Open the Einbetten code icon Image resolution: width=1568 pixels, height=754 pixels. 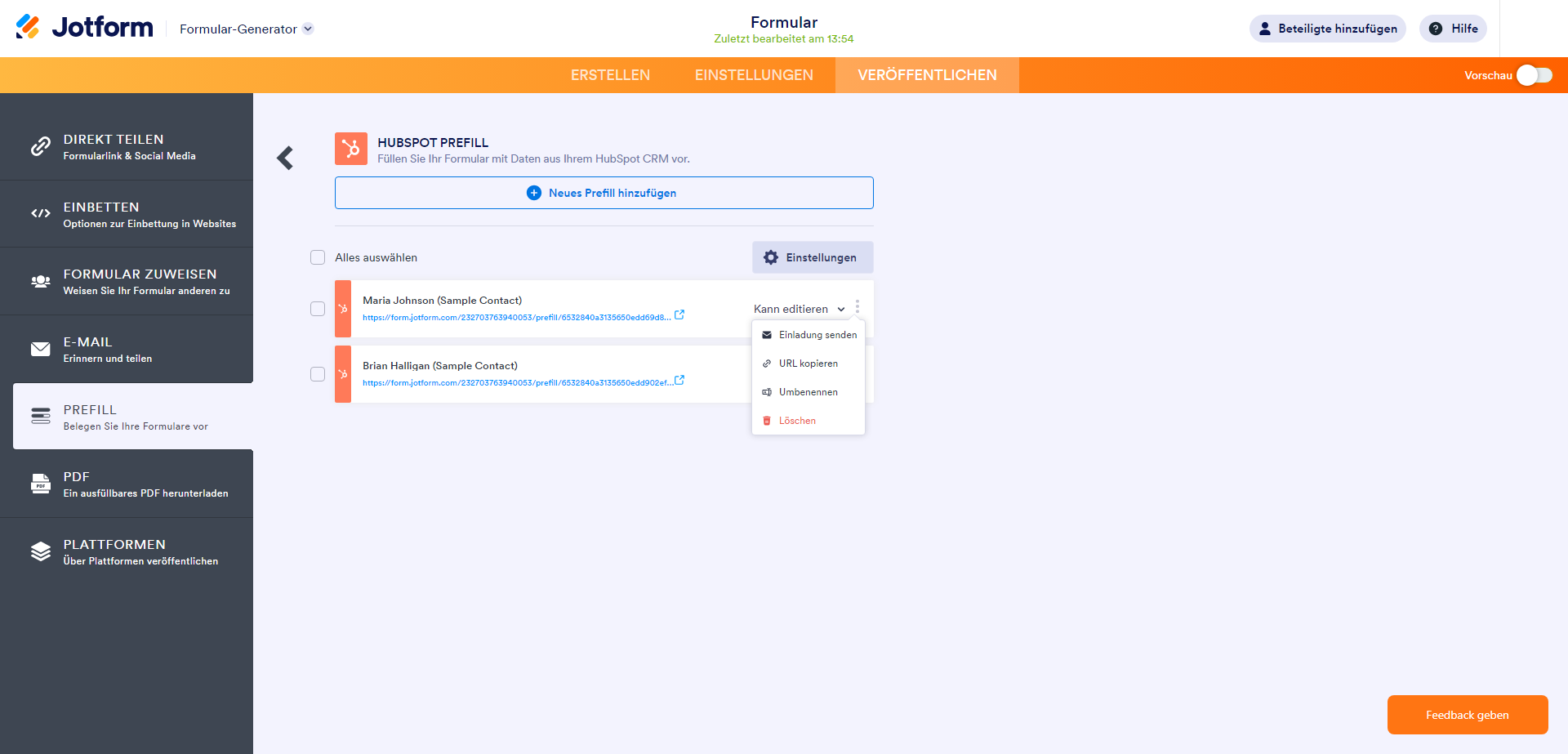pyautogui.click(x=41, y=213)
